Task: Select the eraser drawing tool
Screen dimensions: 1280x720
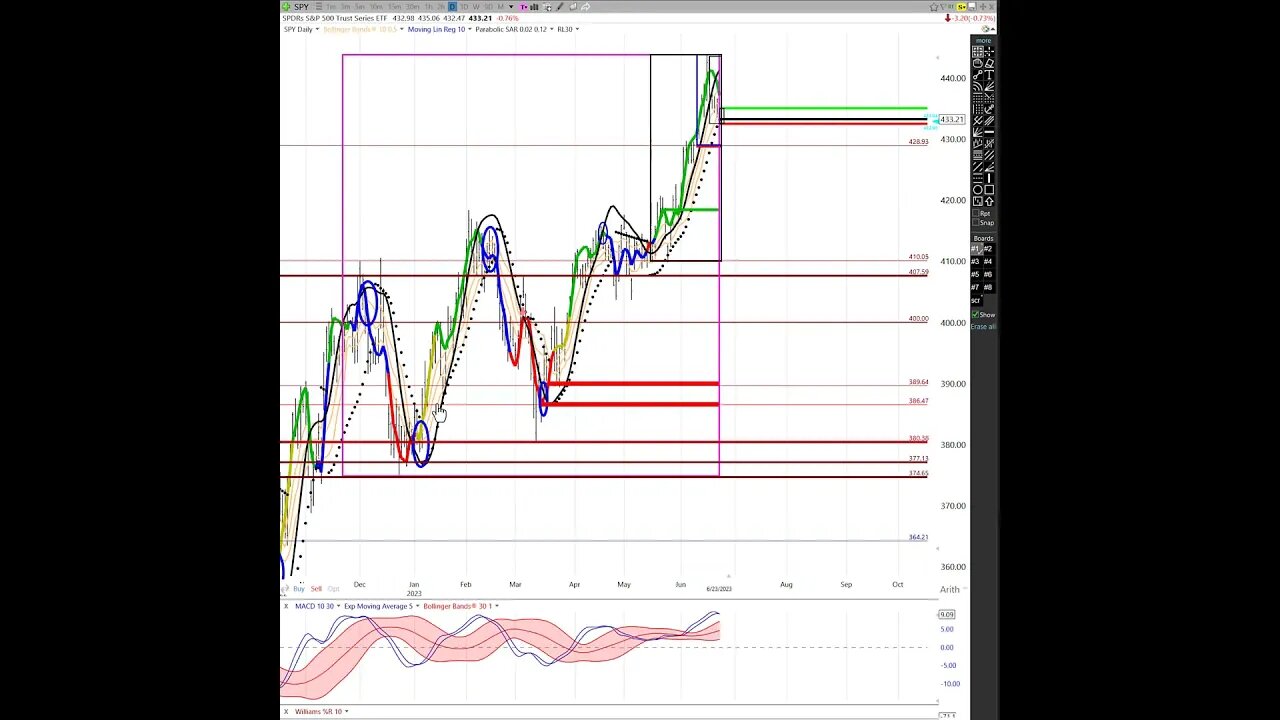Action: (x=989, y=62)
